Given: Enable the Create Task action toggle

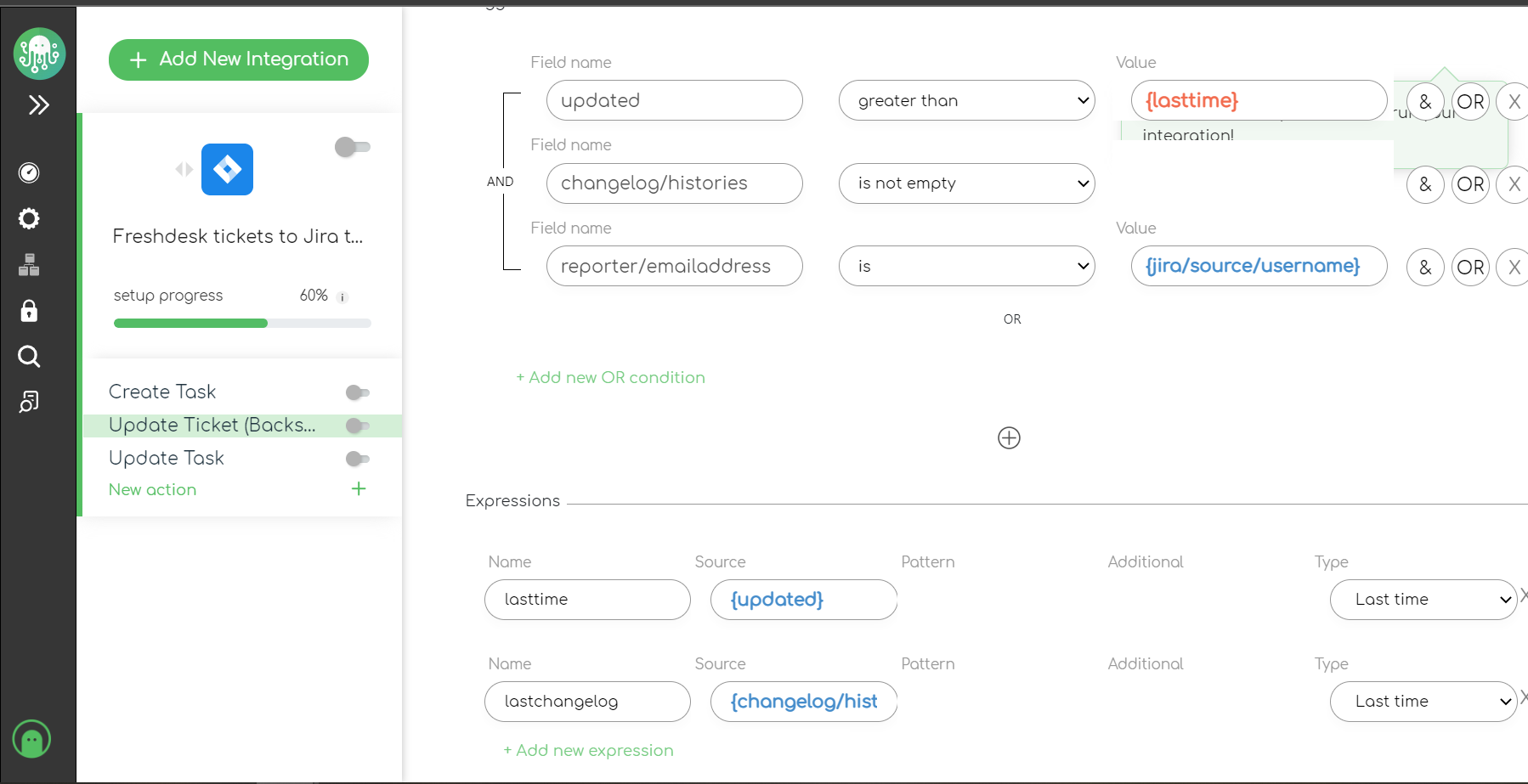Looking at the screenshot, I should tap(357, 392).
